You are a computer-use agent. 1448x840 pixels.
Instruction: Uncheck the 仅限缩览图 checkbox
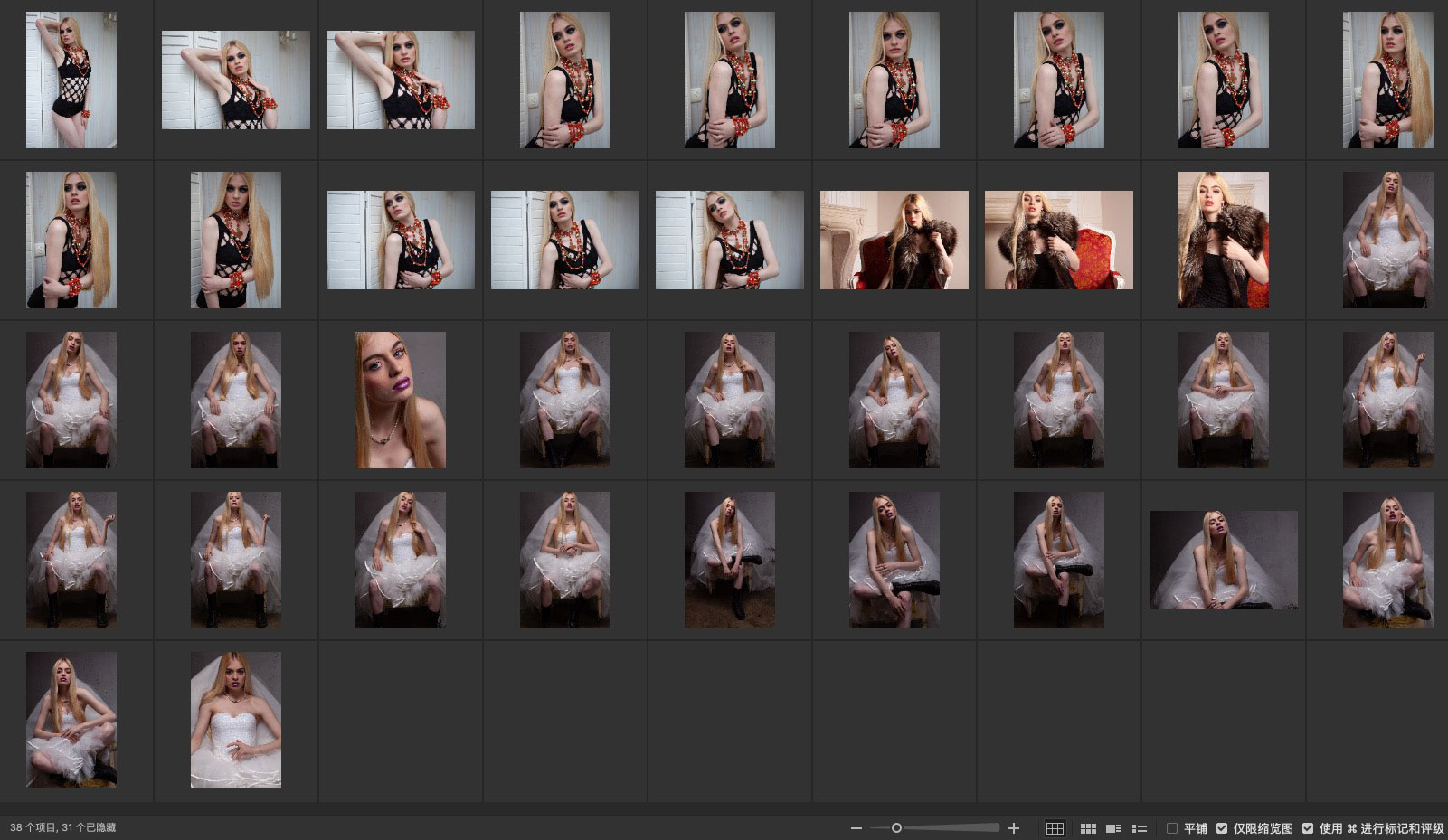[x=1222, y=828]
